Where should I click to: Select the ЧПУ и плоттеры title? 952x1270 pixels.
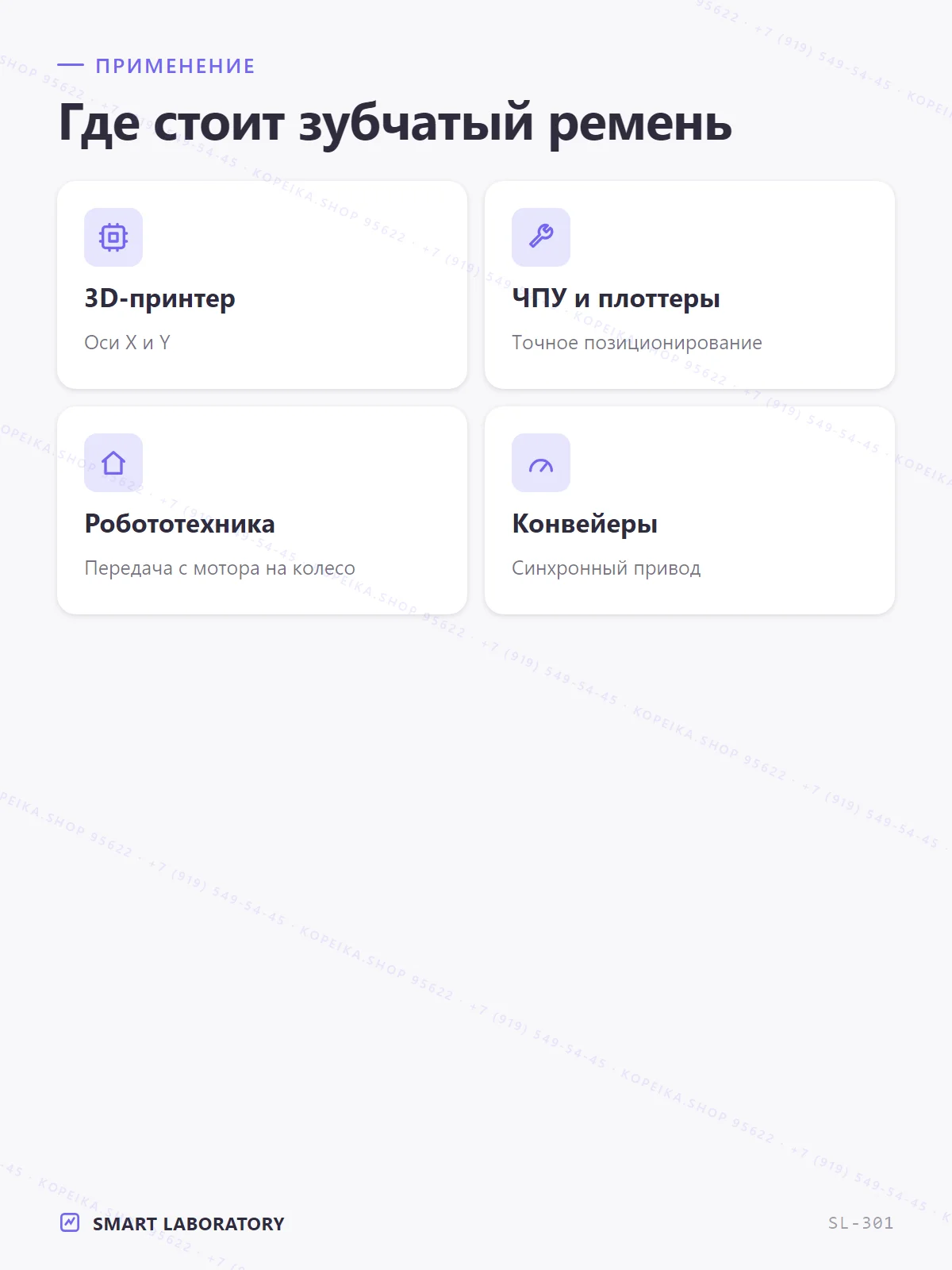[616, 298]
